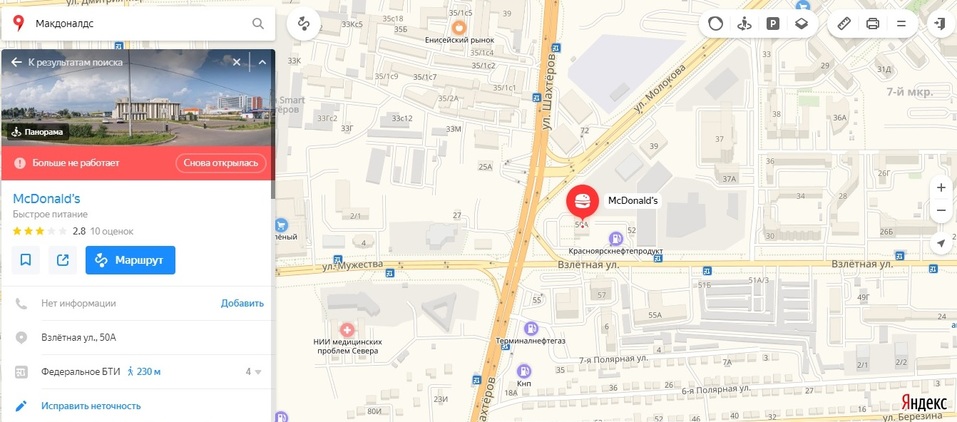Toggle parking layer icon
Image resolution: width=957 pixels, height=422 pixels.
[773, 24]
